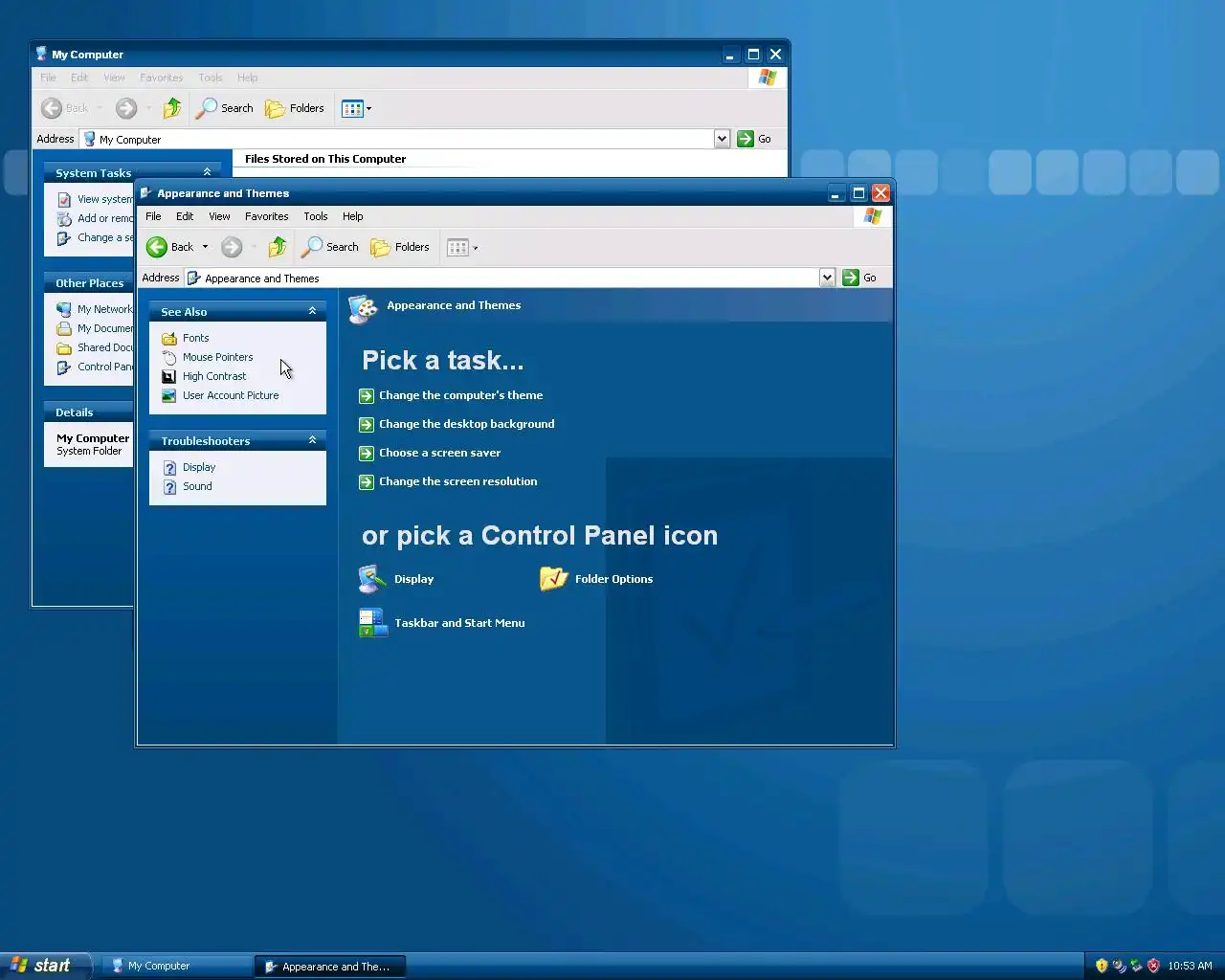1225x980 pixels.
Task: Click Forward arrow in Appearance and Themes toolbar
Action: (x=232, y=247)
